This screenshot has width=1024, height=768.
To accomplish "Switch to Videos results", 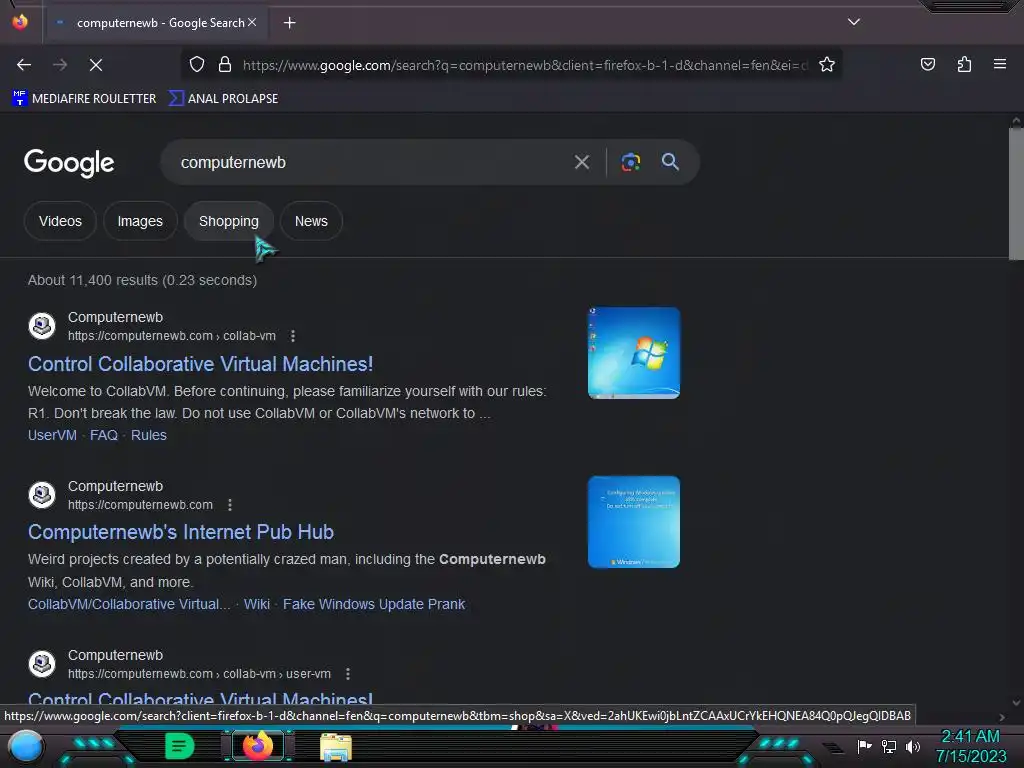I will 60,221.
